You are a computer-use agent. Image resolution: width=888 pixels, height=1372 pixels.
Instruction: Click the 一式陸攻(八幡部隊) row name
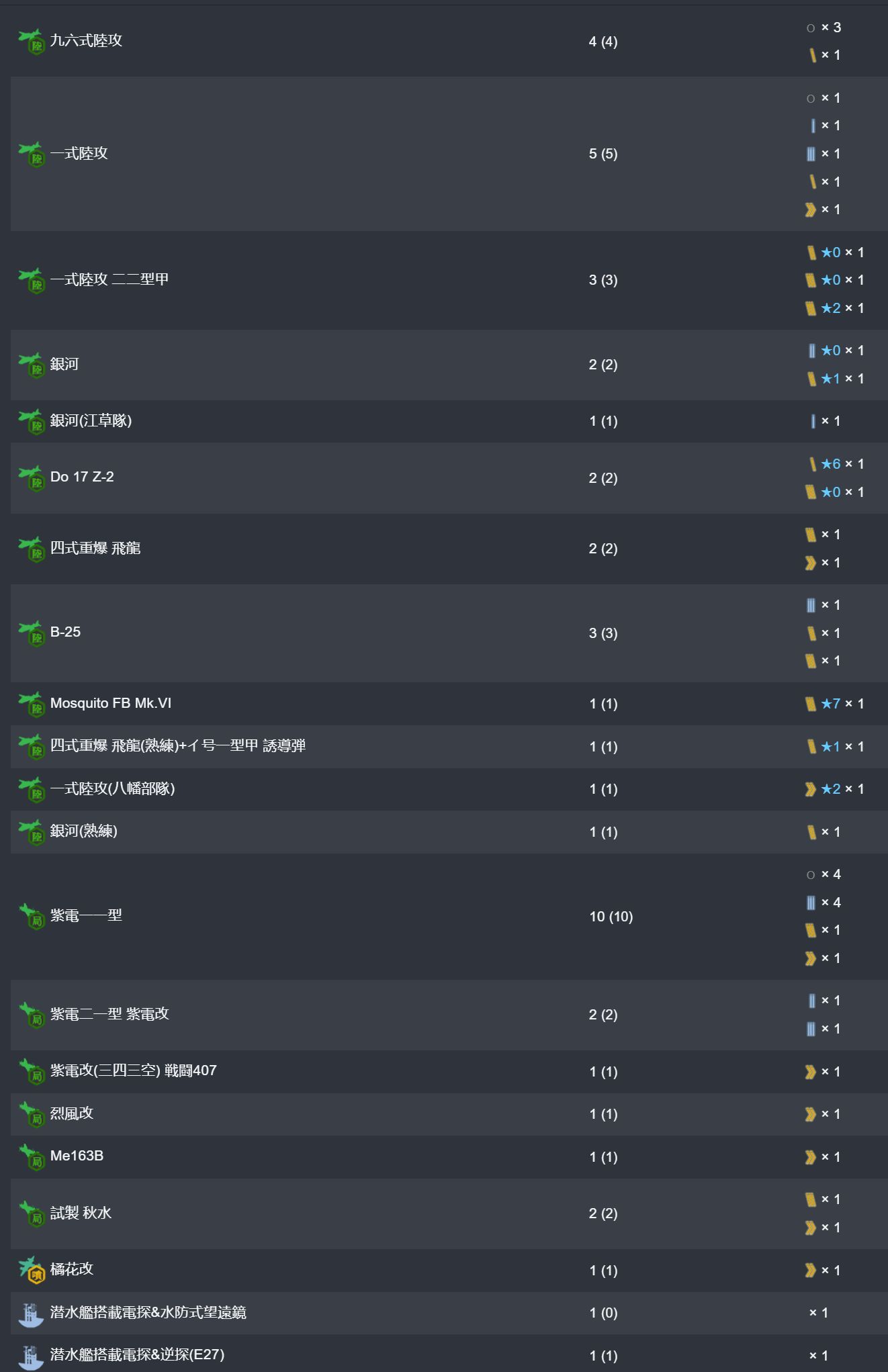tap(112, 789)
